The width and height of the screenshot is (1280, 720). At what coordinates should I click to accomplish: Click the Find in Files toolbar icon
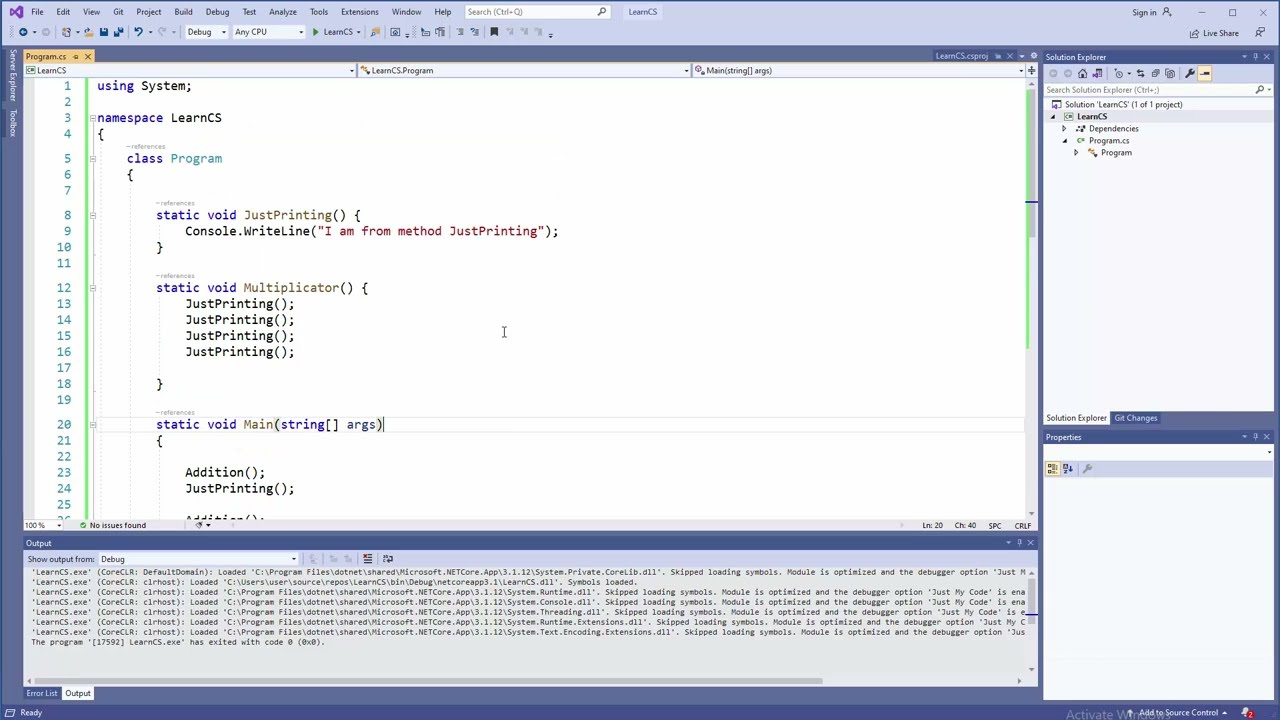(x=375, y=32)
